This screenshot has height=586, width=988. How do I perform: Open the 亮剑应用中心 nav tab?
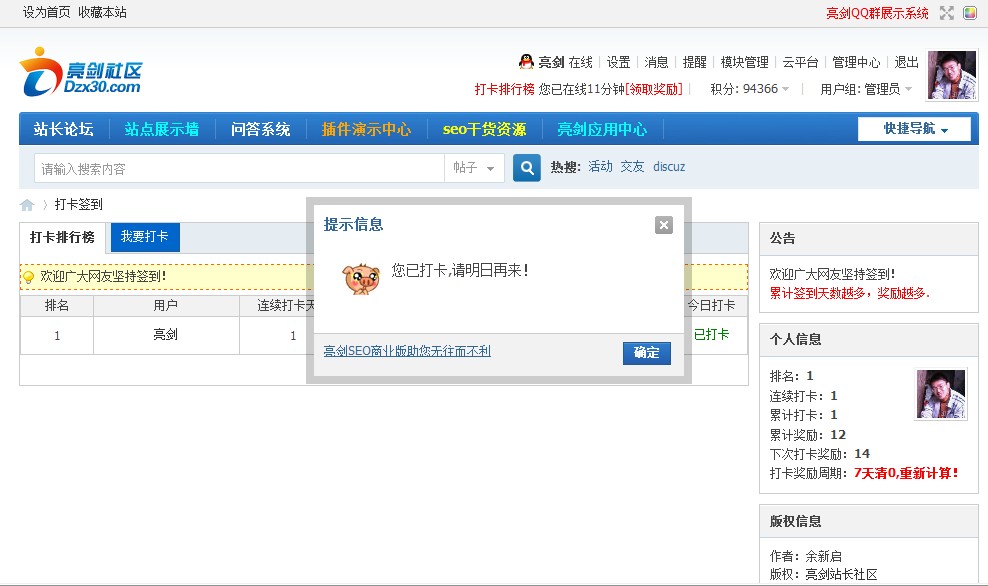click(x=602, y=129)
